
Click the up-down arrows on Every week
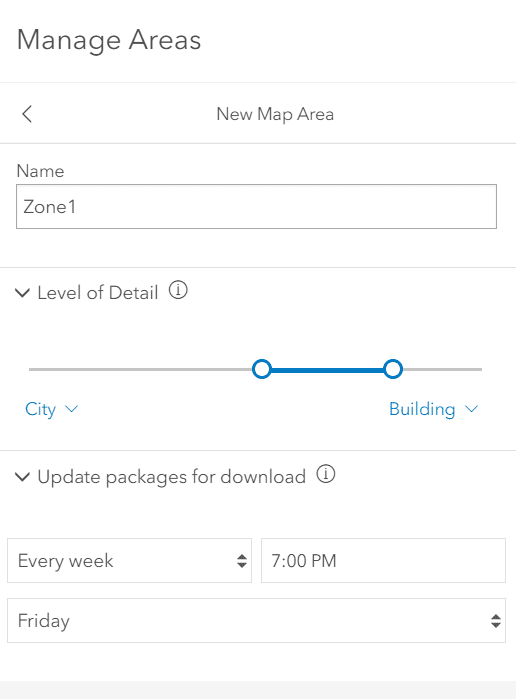click(x=242, y=561)
